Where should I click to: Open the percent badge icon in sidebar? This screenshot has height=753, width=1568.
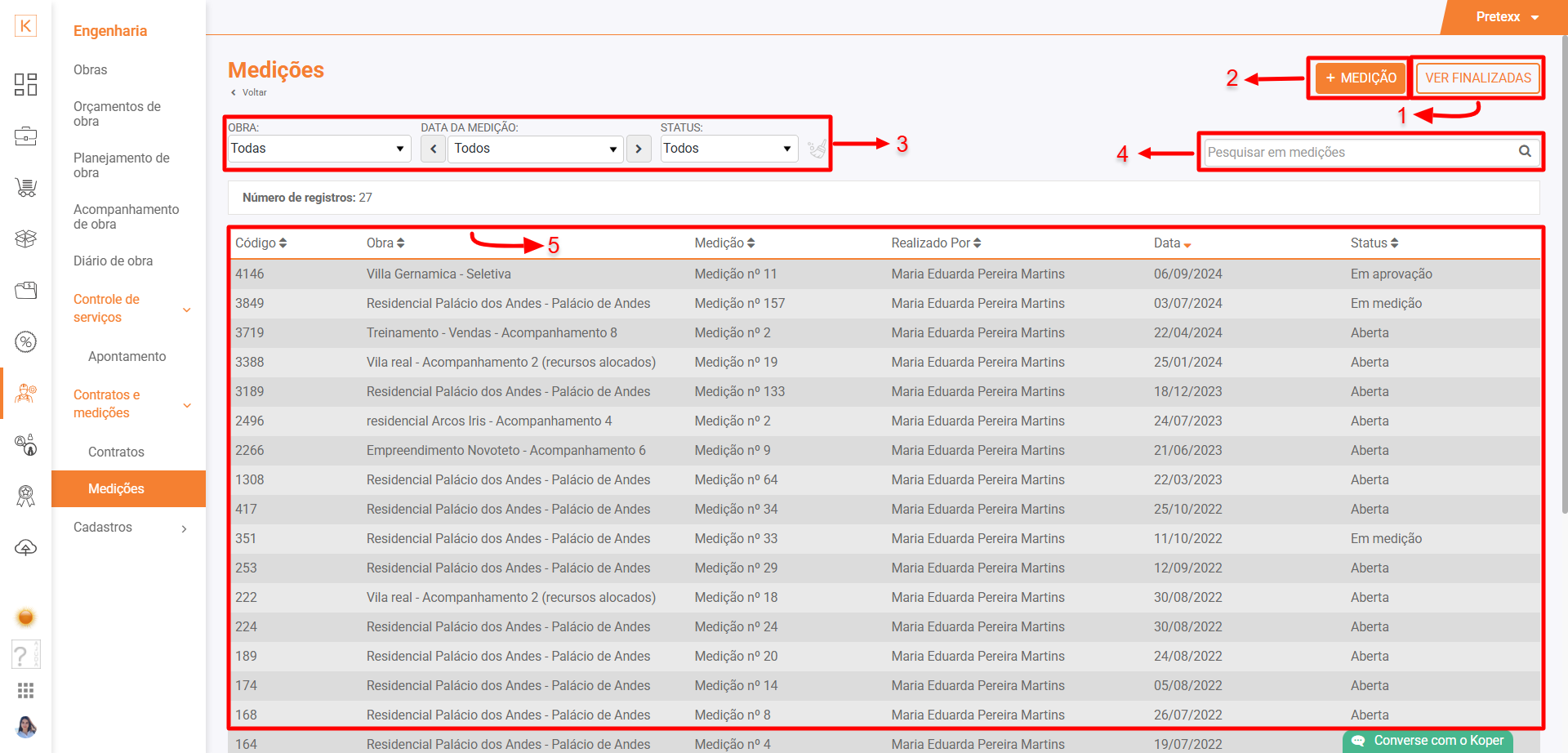[25, 342]
